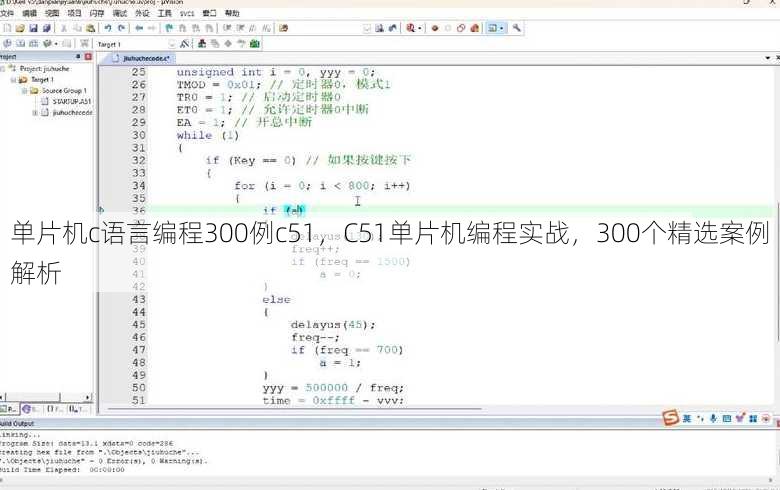Open a file using folder icon
780x490 pixels.
pos(20,28)
